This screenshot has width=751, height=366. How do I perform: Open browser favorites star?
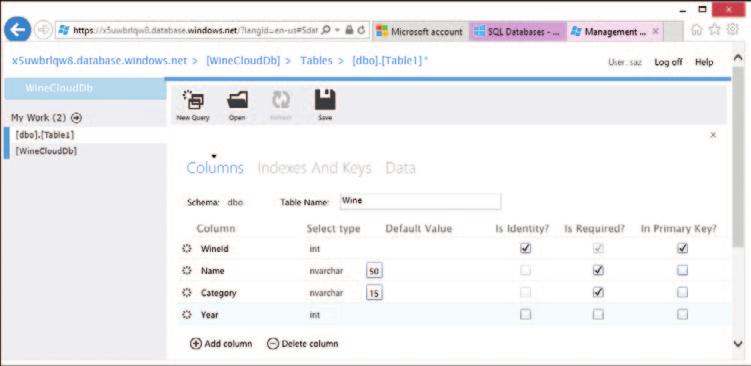tap(715, 30)
